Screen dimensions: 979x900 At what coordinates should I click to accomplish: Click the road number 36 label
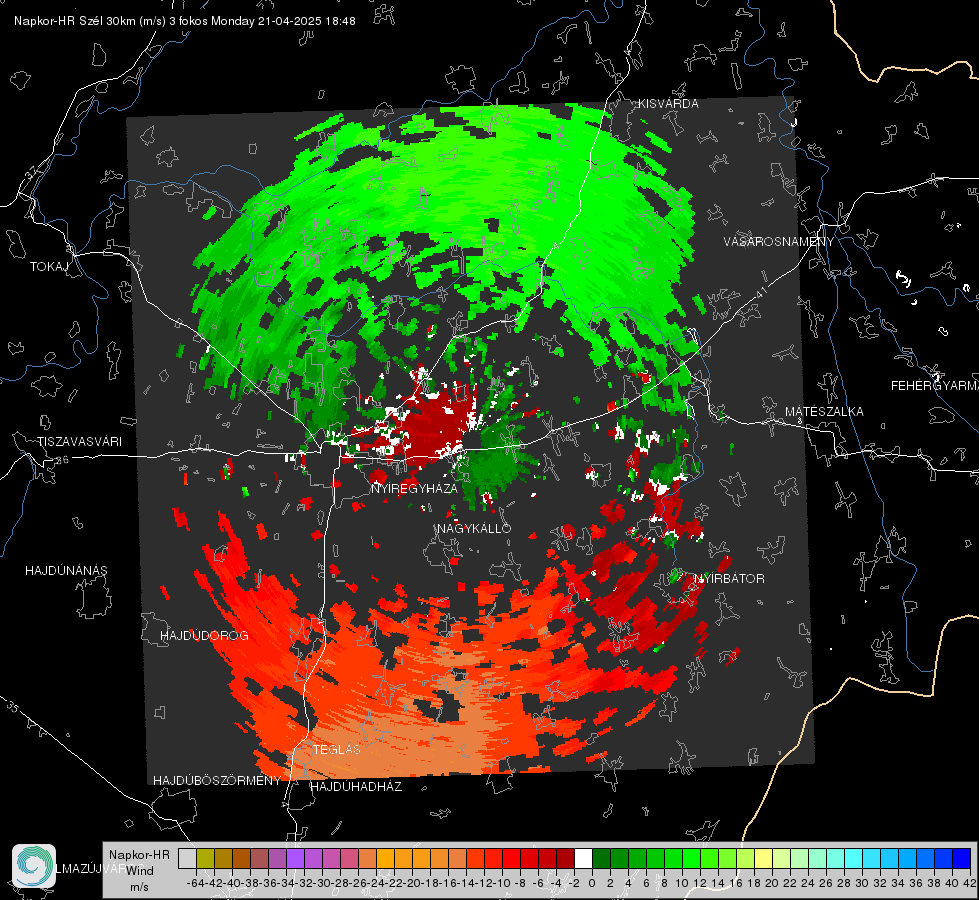(62, 460)
